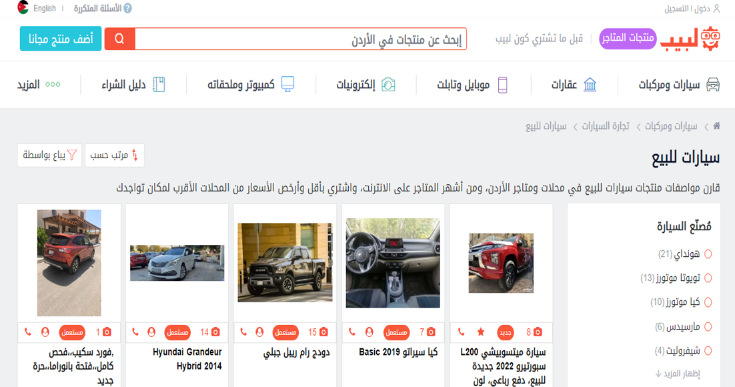Click جديد badge on Mitsubishi card
Image resolution: width=735 pixels, height=387 pixels.
point(505,332)
